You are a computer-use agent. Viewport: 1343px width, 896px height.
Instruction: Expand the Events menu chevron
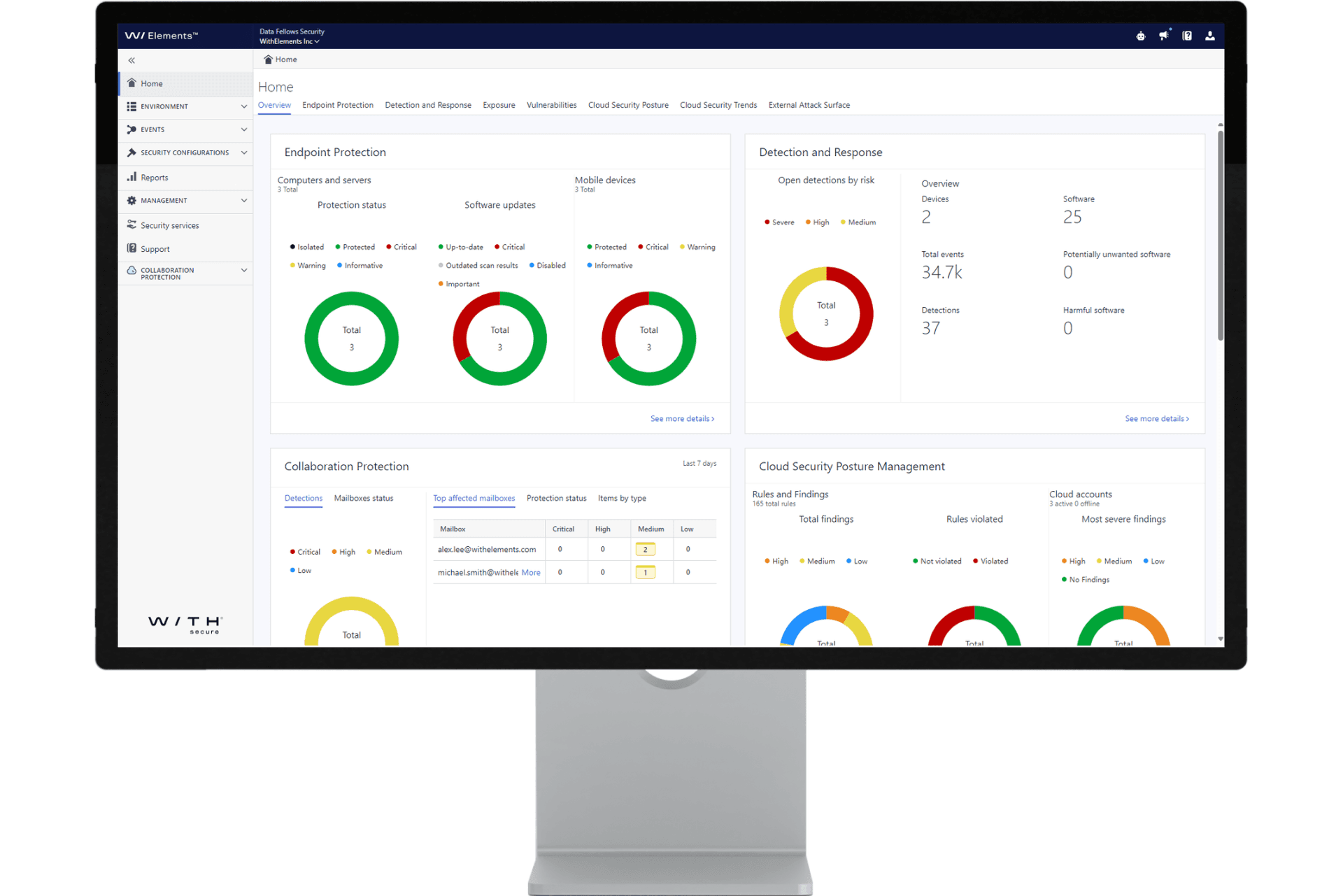tap(244, 129)
